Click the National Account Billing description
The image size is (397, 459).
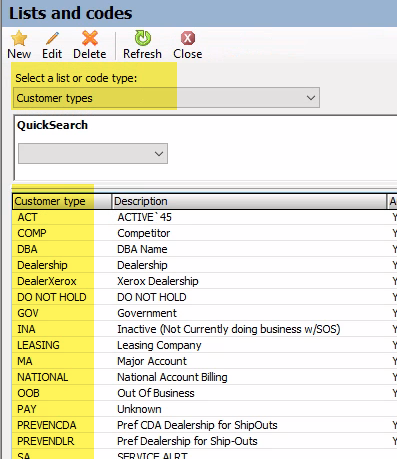[172, 377]
